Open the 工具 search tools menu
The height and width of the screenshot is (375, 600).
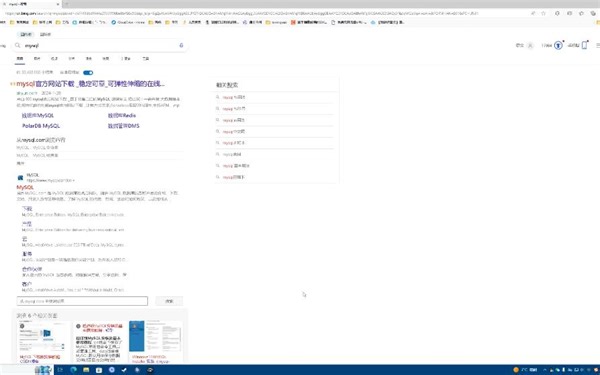[145, 59]
